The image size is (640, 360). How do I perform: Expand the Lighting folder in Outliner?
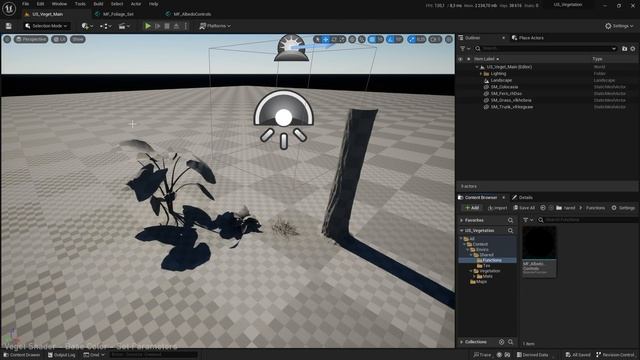click(x=481, y=74)
